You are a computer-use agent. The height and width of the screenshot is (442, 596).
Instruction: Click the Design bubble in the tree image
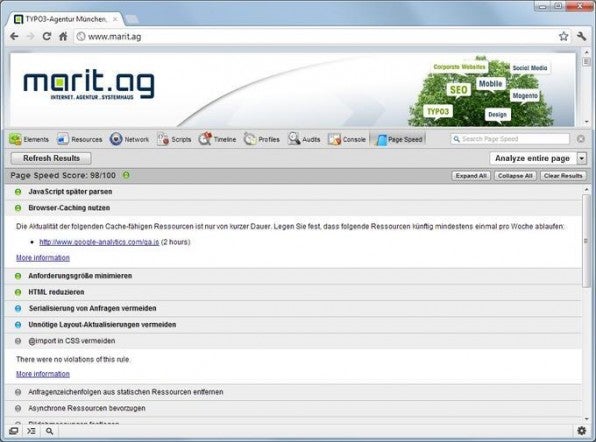(x=497, y=114)
